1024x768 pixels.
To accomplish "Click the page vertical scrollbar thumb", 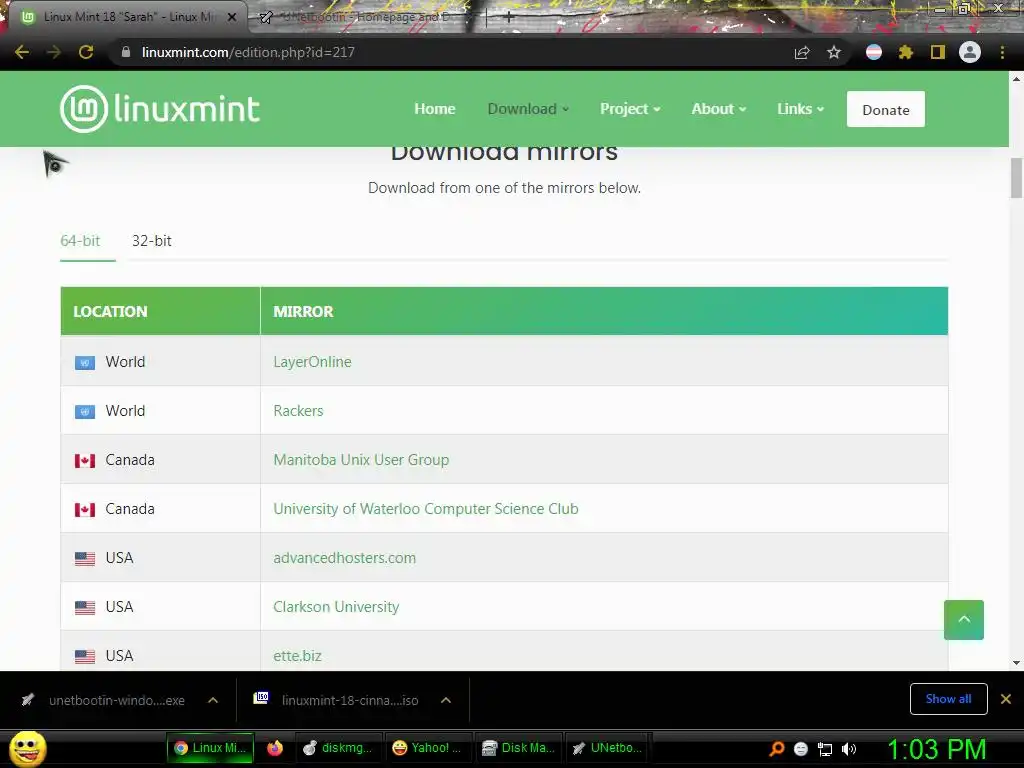I will coord(1016,178).
